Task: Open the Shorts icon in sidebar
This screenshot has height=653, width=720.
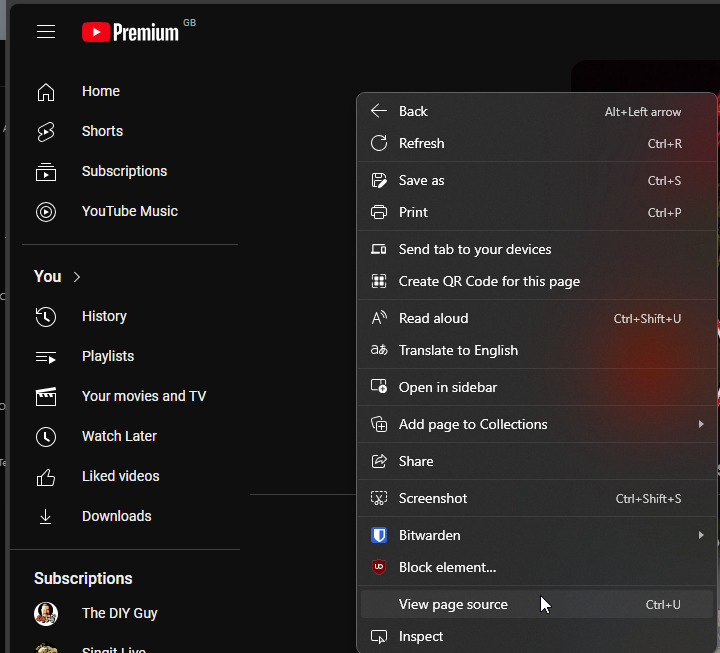Action: tap(46, 131)
